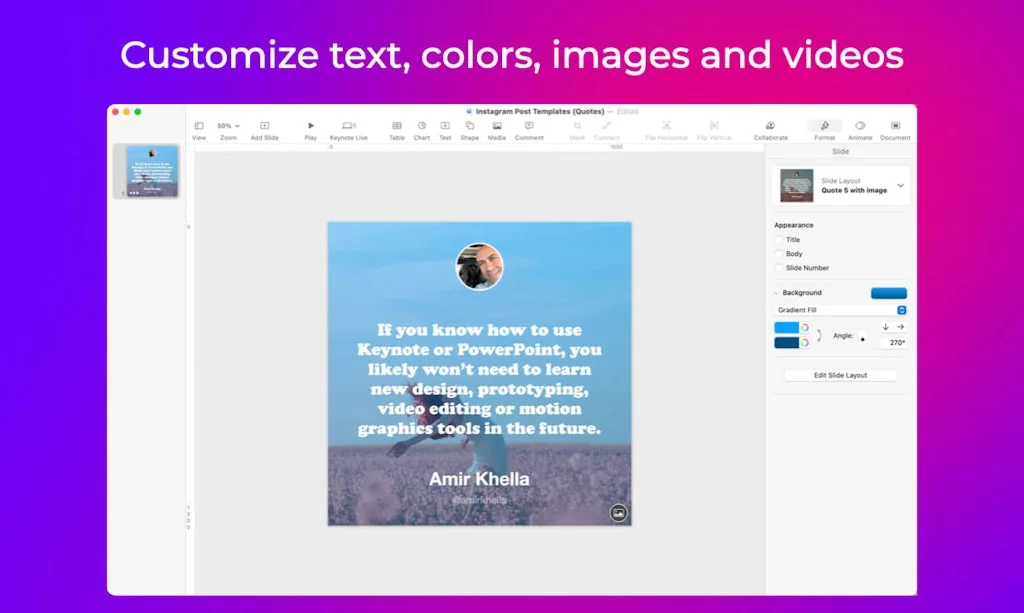Enable the Title checkbox in Appearance

click(778, 239)
